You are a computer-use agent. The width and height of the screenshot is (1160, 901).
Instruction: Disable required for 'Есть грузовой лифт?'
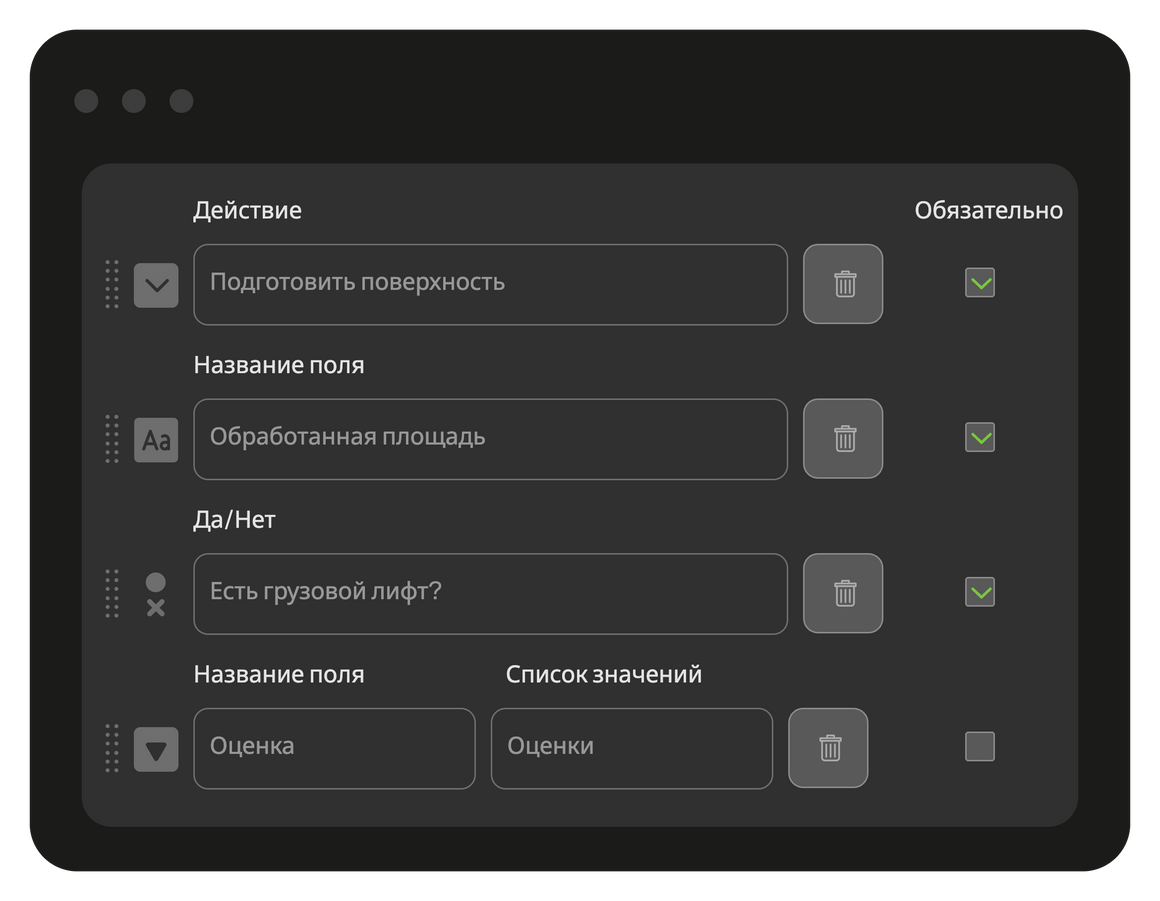point(979,592)
